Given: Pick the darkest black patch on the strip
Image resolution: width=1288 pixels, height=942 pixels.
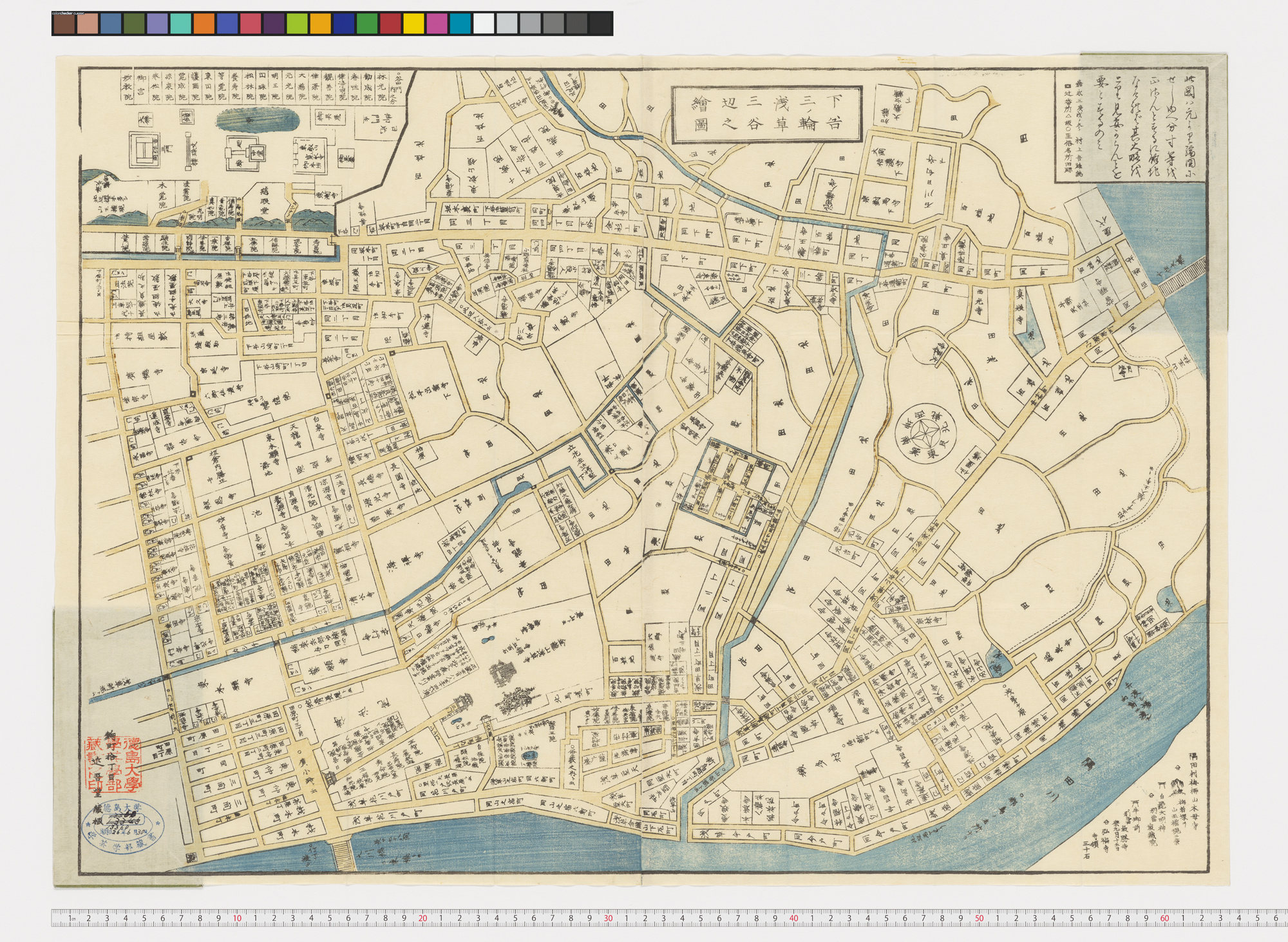Looking at the screenshot, I should coord(600,24).
